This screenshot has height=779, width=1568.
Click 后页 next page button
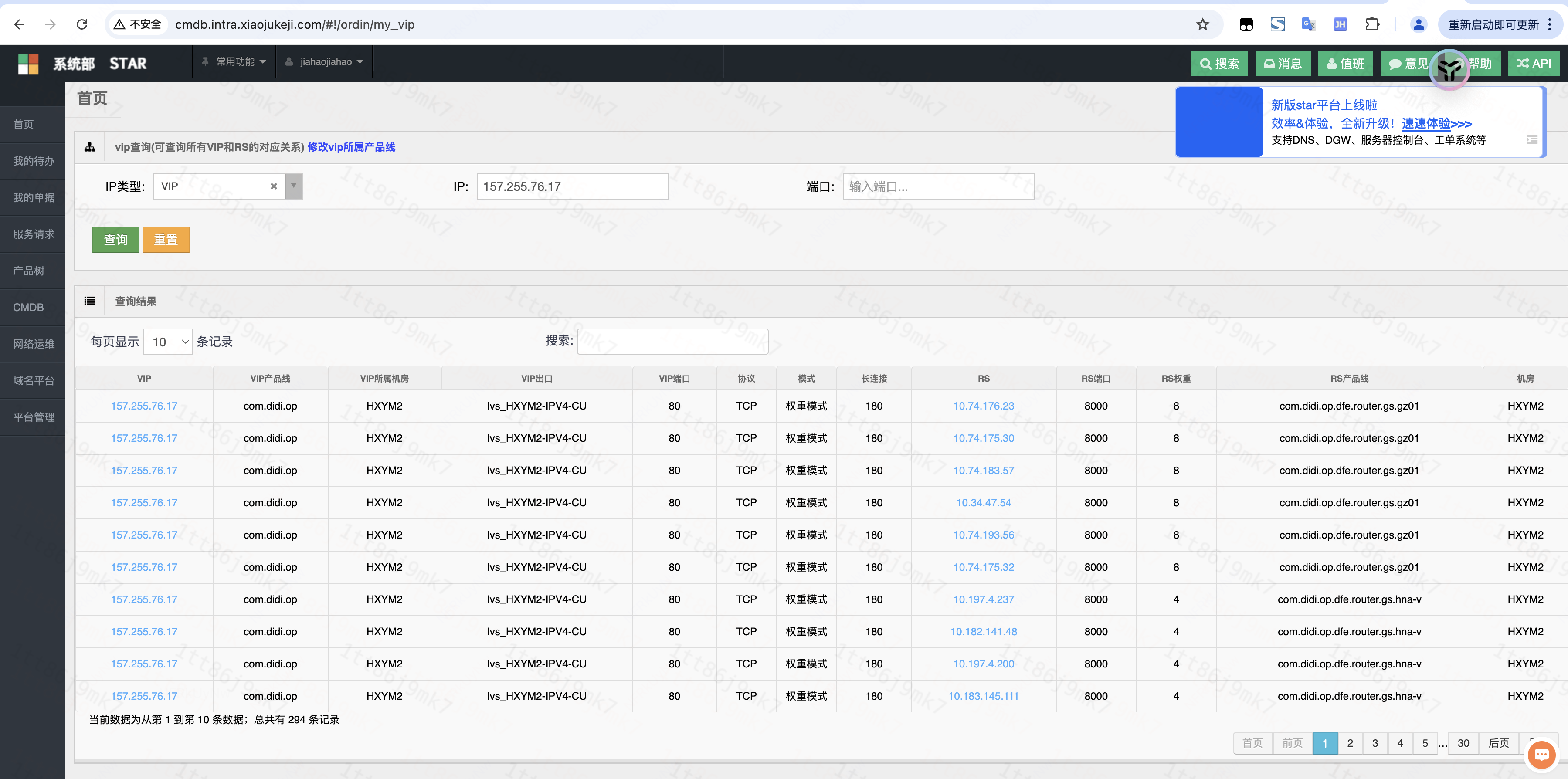[x=1499, y=743]
